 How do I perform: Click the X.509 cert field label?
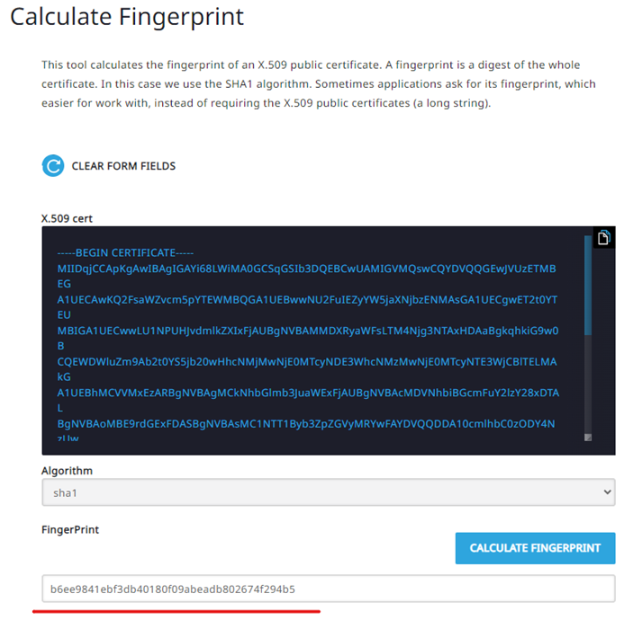[67, 219]
